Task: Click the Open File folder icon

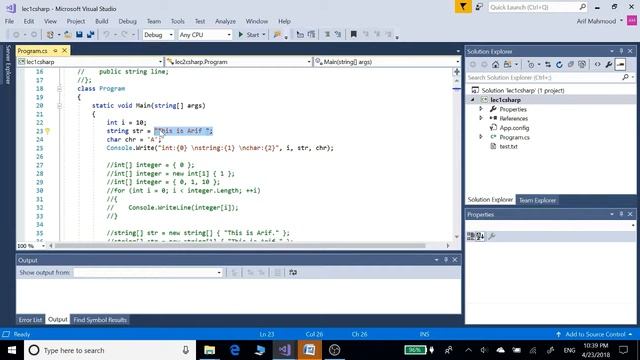Action: point(68,35)
